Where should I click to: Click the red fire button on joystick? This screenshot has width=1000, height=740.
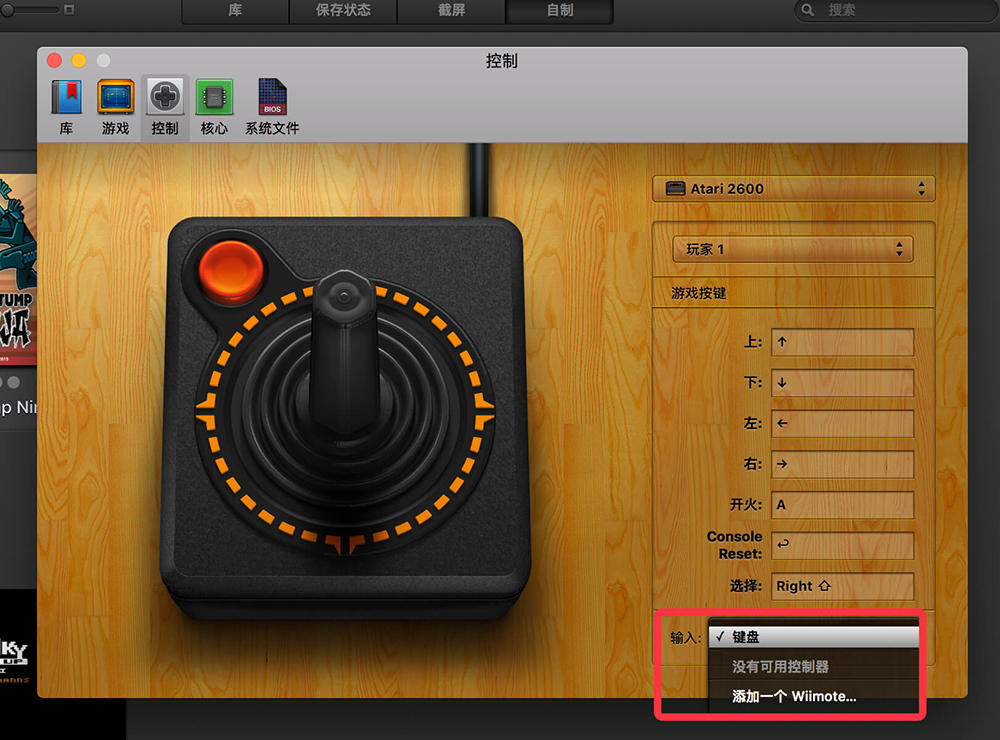(231, 270)
